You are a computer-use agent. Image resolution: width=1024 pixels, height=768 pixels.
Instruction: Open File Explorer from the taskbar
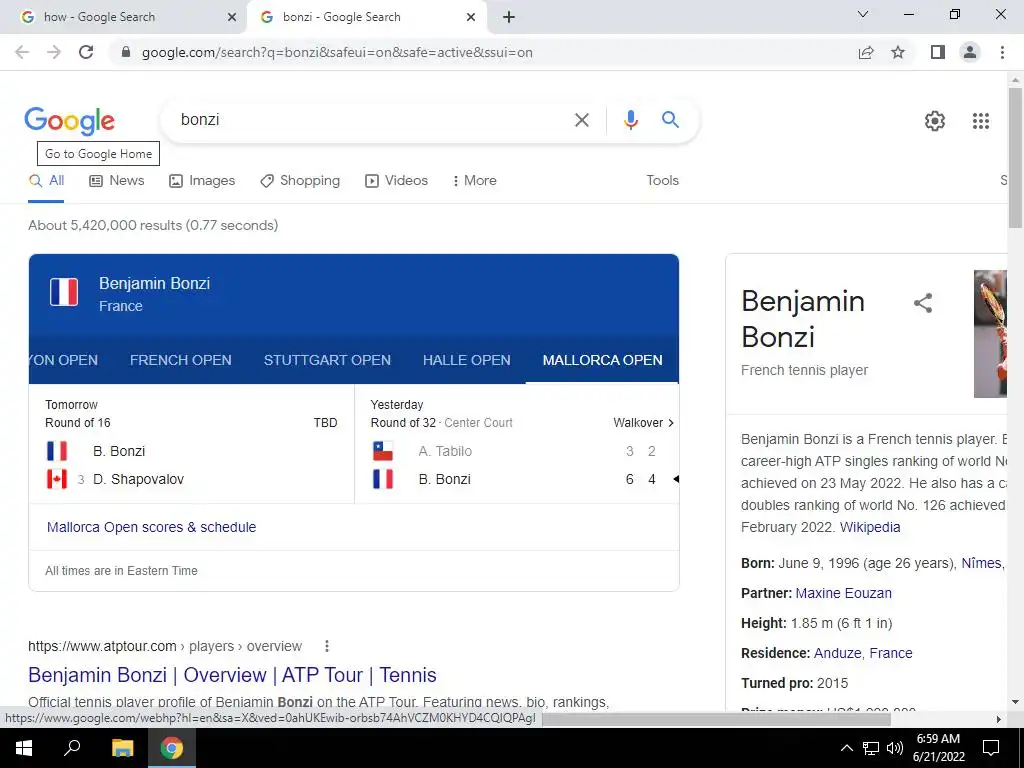pyautogui.click(x=122, y=748)
